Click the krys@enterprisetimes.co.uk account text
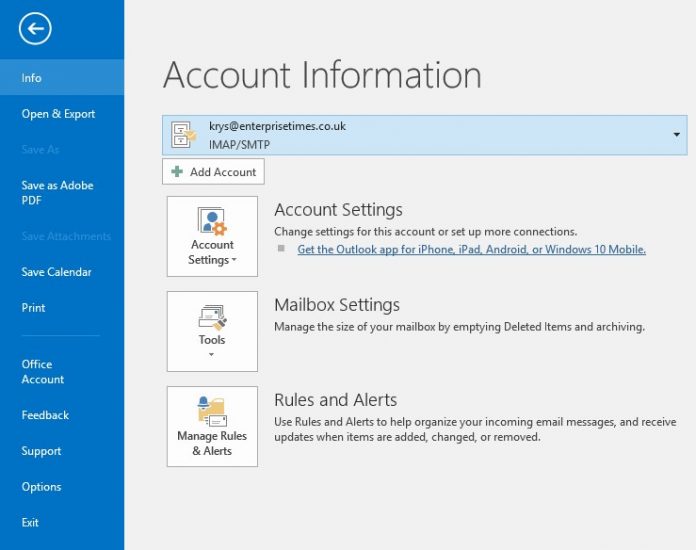Image resolution: width=696 pixels, height=550 pixels. [277, 126]
